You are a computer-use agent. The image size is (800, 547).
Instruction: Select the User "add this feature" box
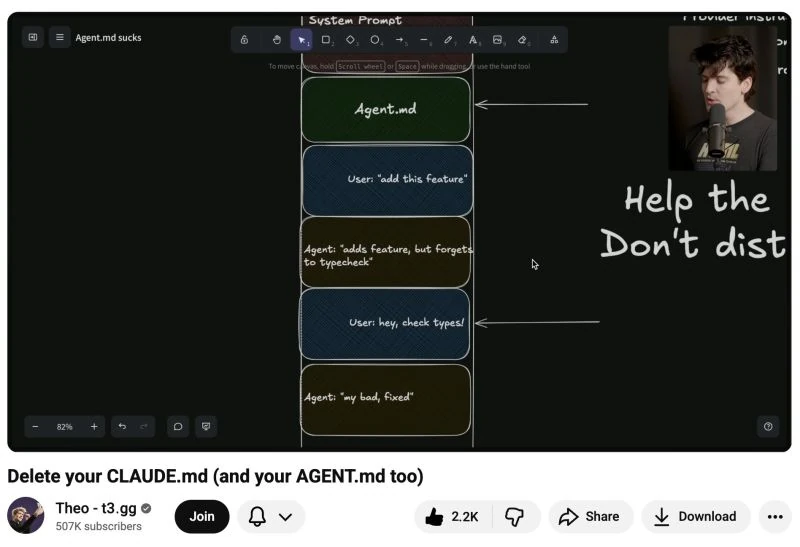387,181
